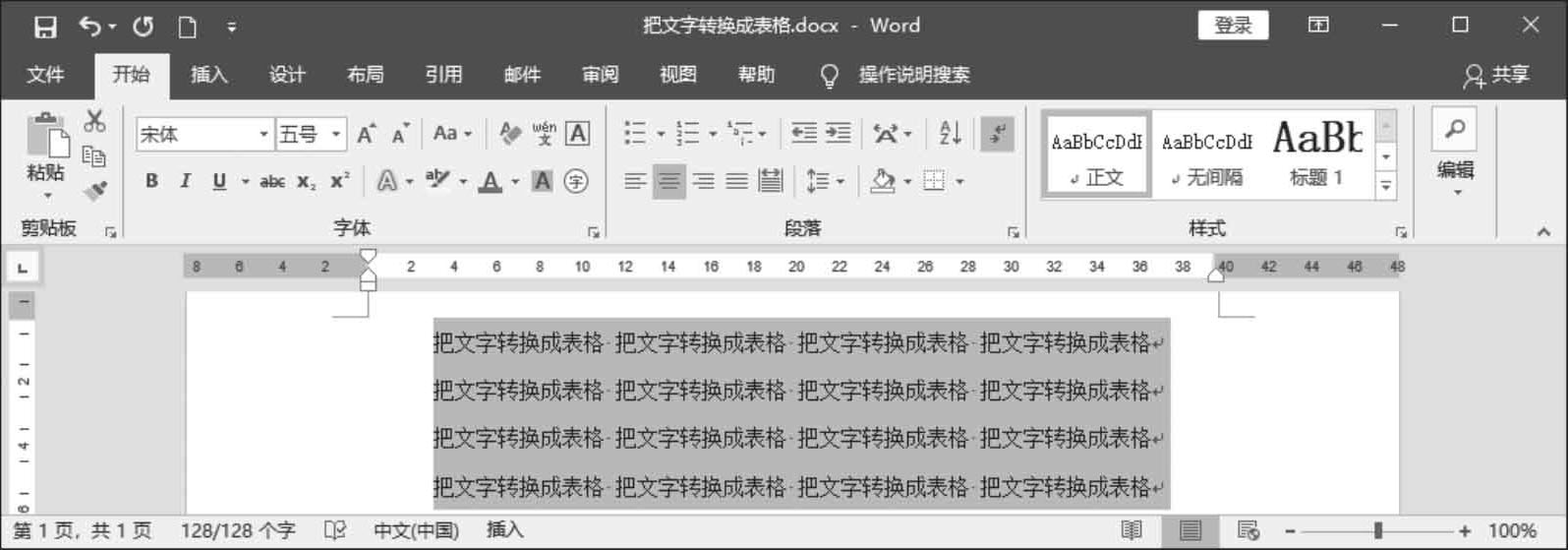
Task: Toggle strikethrough on the text
Action: point(272,181)
